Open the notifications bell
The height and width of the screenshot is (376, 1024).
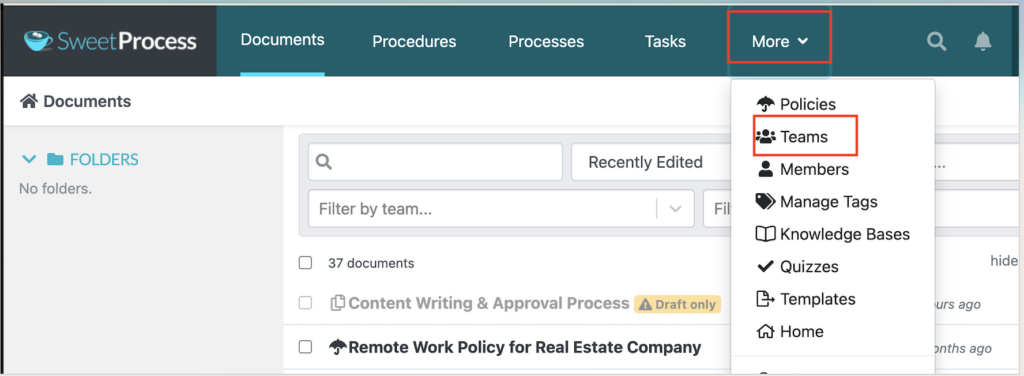[983, 42]
